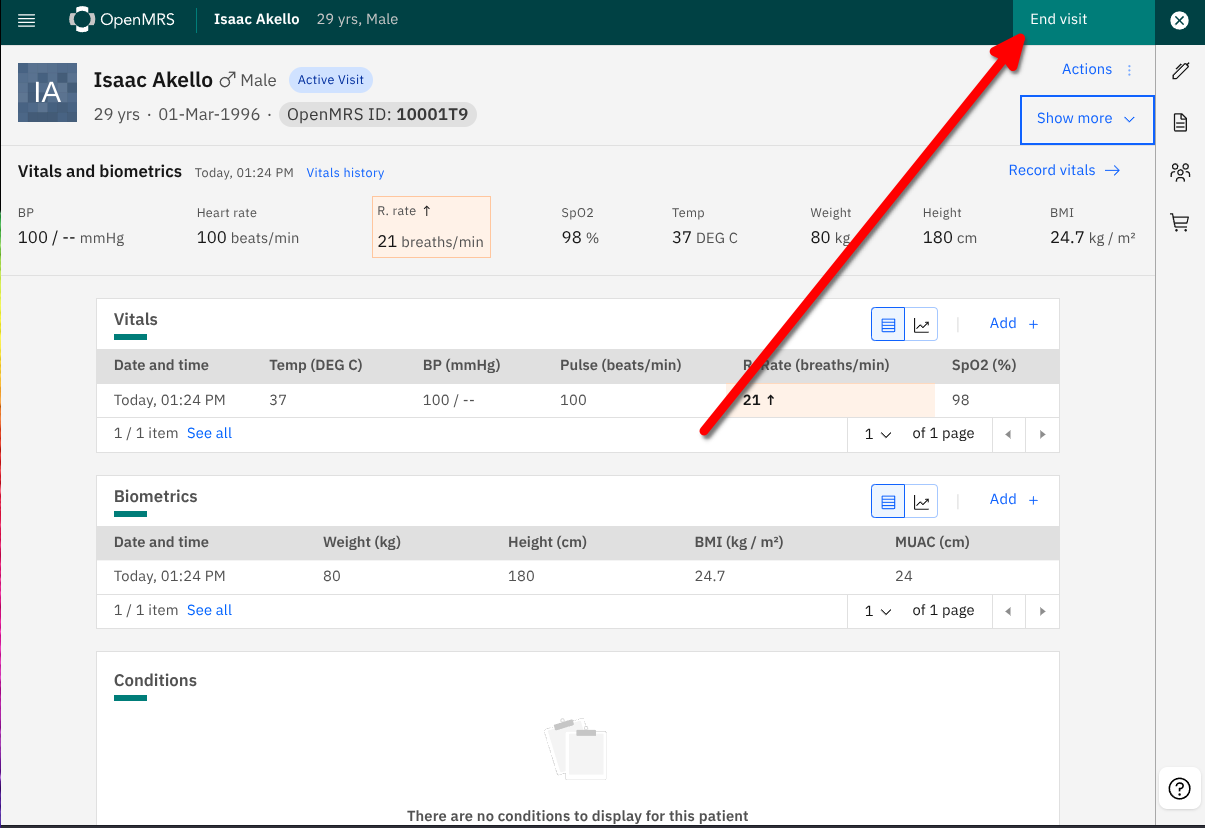
Task: Open the Vitals history link
Action: tap(345, 173)
